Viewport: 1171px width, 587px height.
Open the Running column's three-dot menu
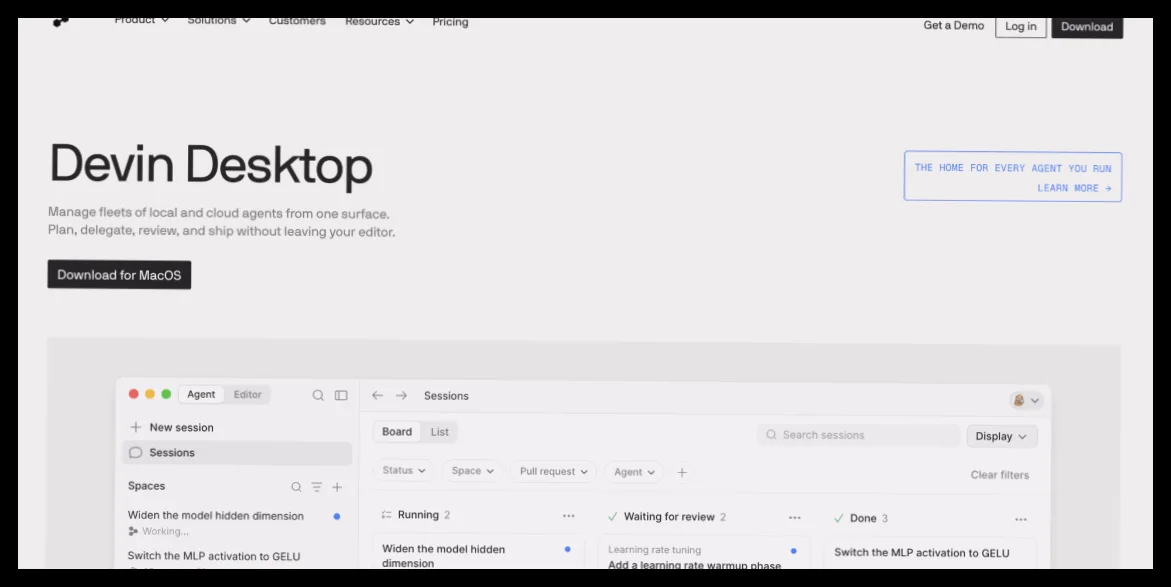[569, 515]
